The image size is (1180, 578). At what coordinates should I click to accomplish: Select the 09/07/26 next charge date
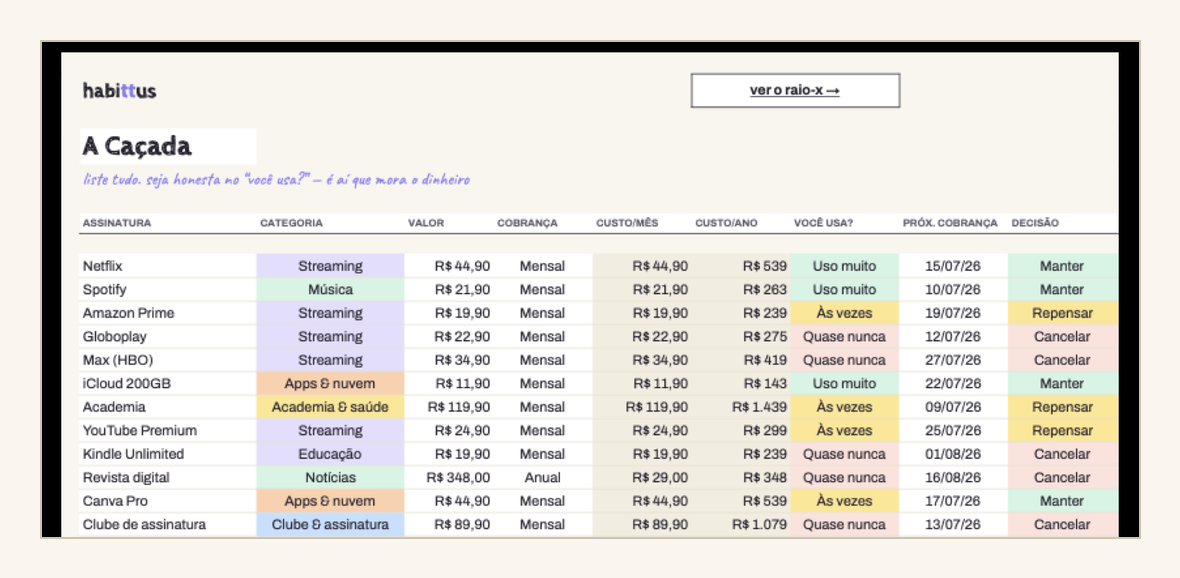953,407
